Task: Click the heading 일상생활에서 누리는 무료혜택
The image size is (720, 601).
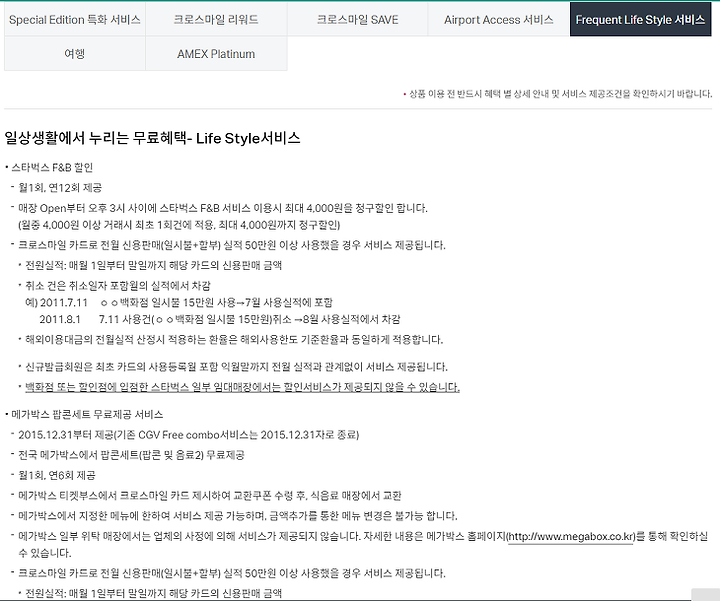Action: coord(152,138)
